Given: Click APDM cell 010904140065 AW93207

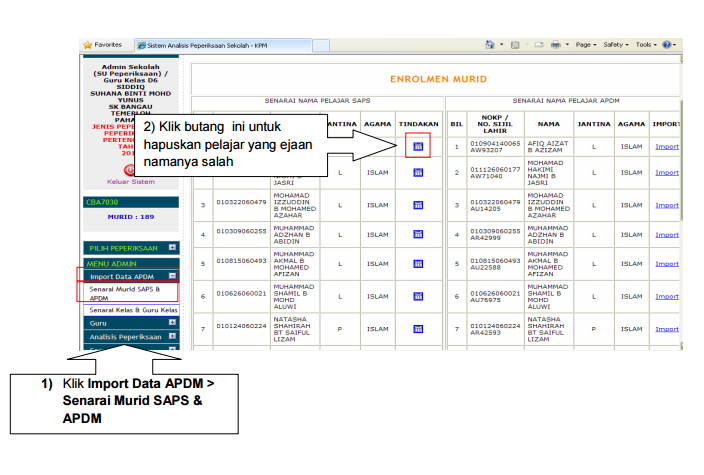Looking at the screenshot, I should tap(495, 147).
